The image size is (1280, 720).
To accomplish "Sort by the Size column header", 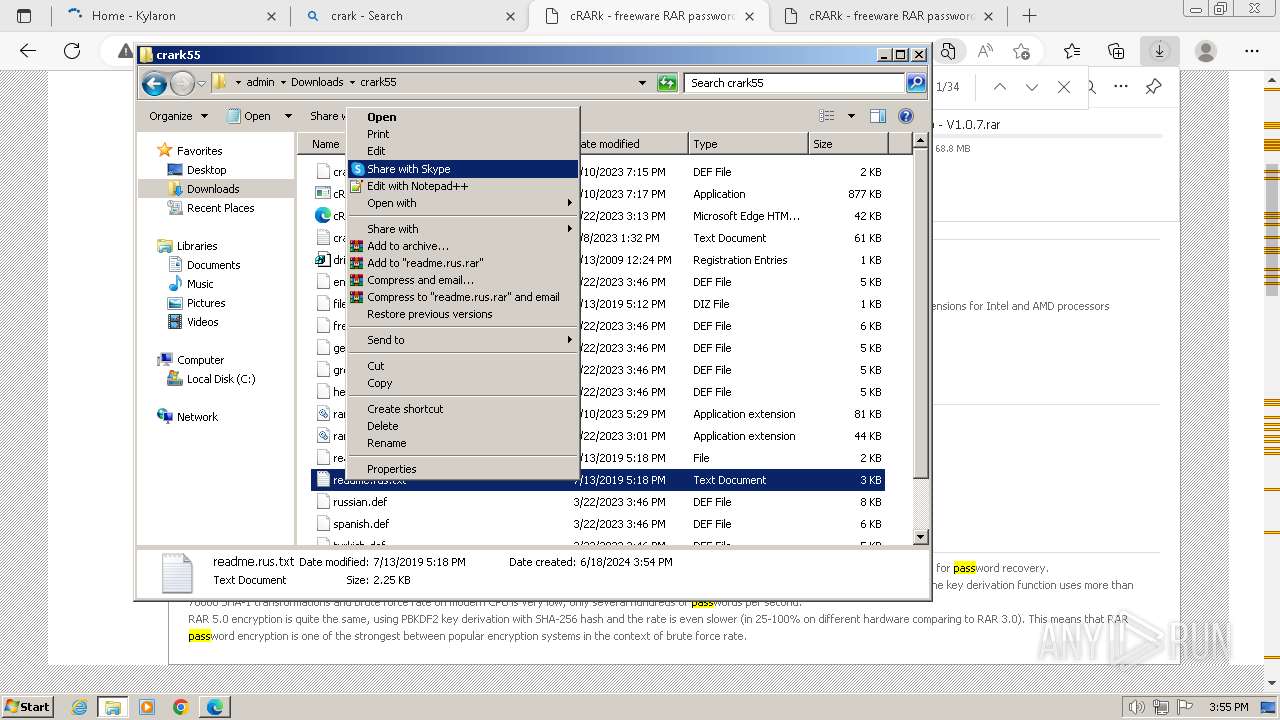I will click(x=846, y=144).
